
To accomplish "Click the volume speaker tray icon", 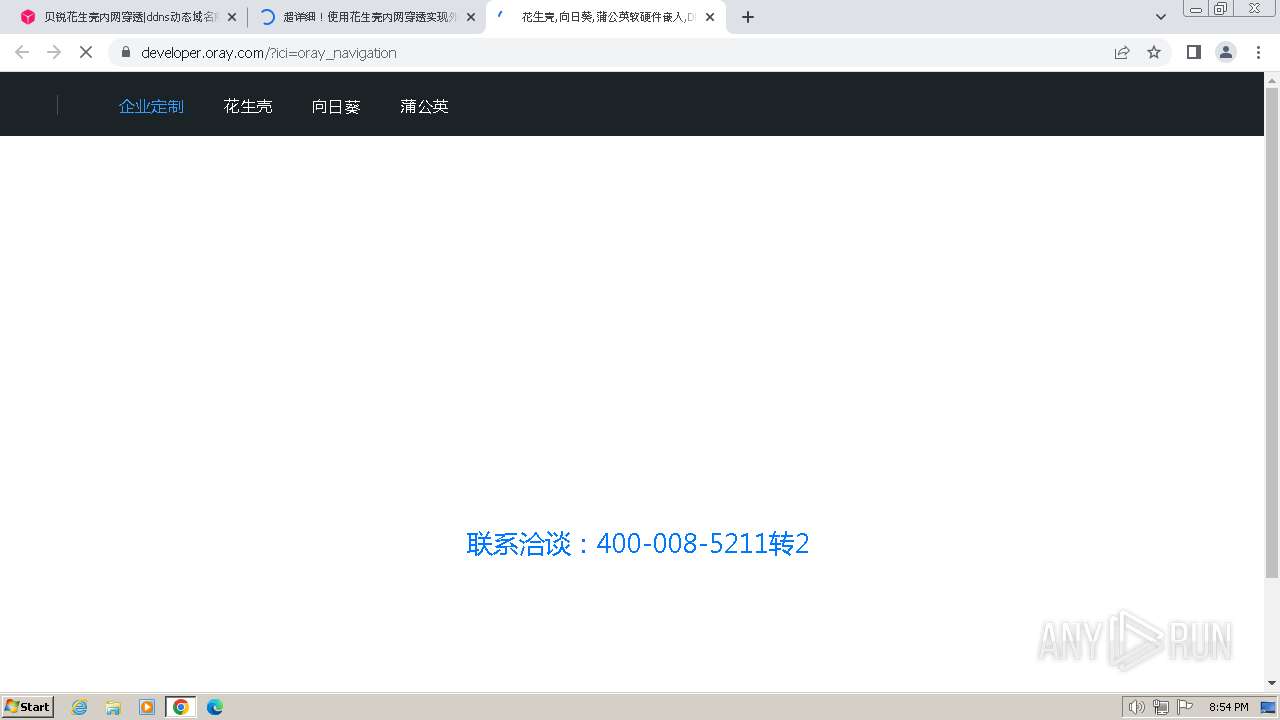I will [1136, 707].
